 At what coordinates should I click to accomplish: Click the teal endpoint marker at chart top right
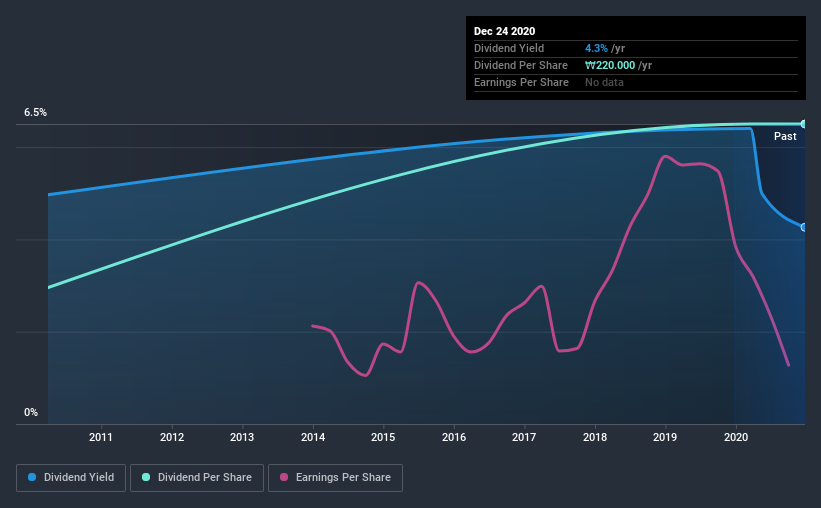pyautogui.click(x=803, y=124)
